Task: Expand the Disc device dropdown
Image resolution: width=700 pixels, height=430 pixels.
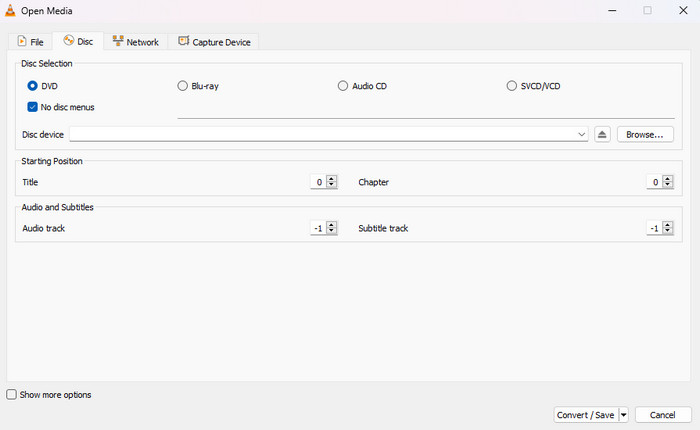Action: click(x=581, y=134)
